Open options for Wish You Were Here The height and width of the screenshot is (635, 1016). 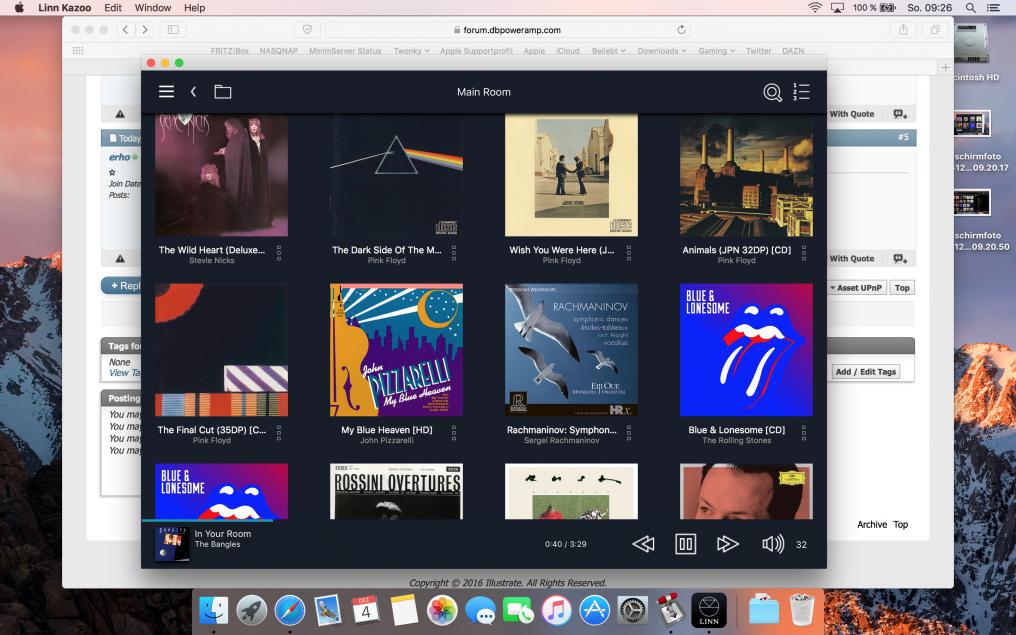click(628, 253)
